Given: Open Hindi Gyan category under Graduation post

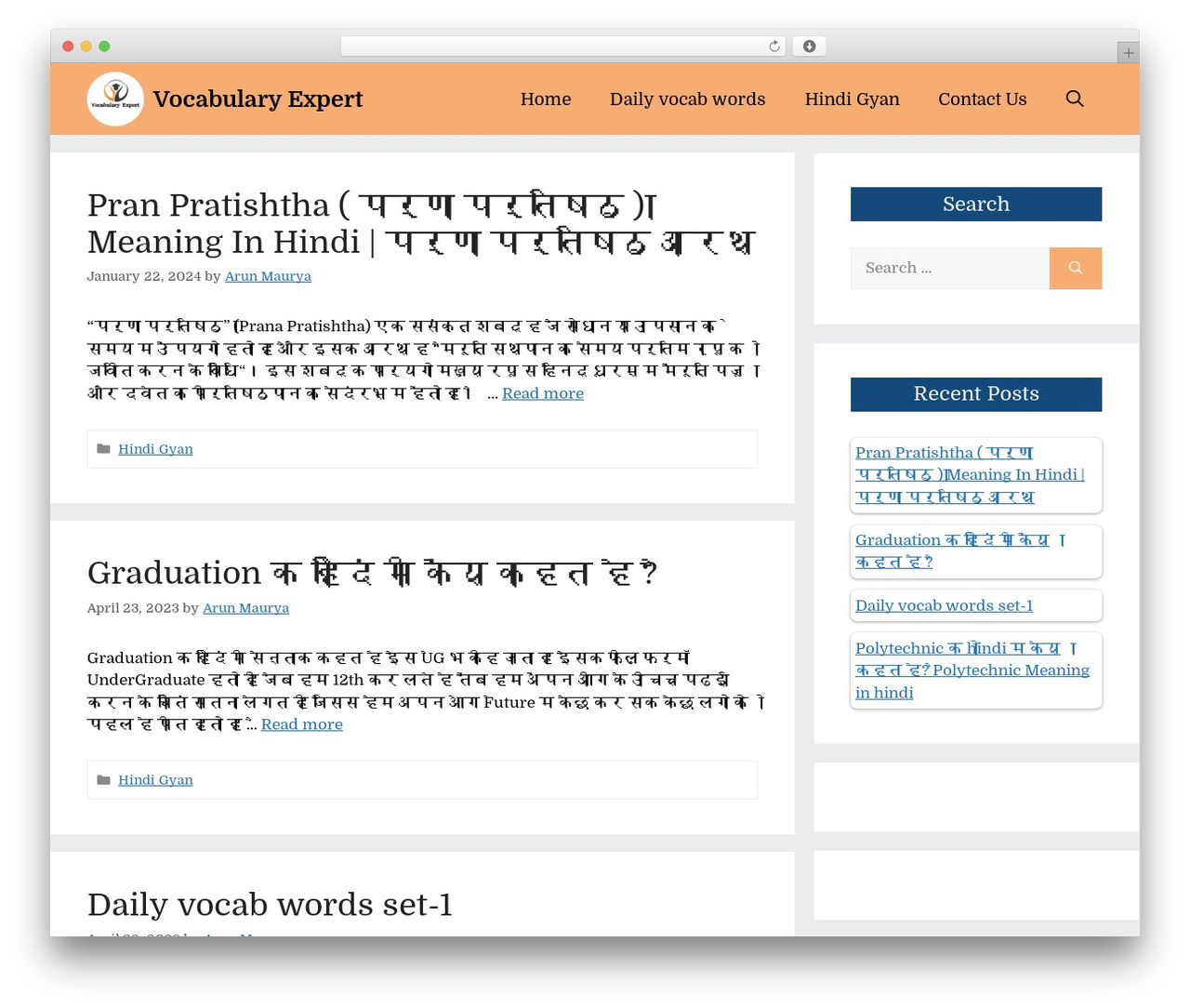Looking at the screenshot, I should tap(155, 780).
